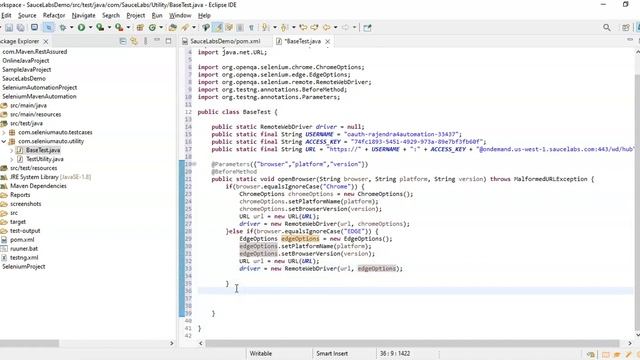
Task: Click the Next Annotation icon
Action: 266,28
